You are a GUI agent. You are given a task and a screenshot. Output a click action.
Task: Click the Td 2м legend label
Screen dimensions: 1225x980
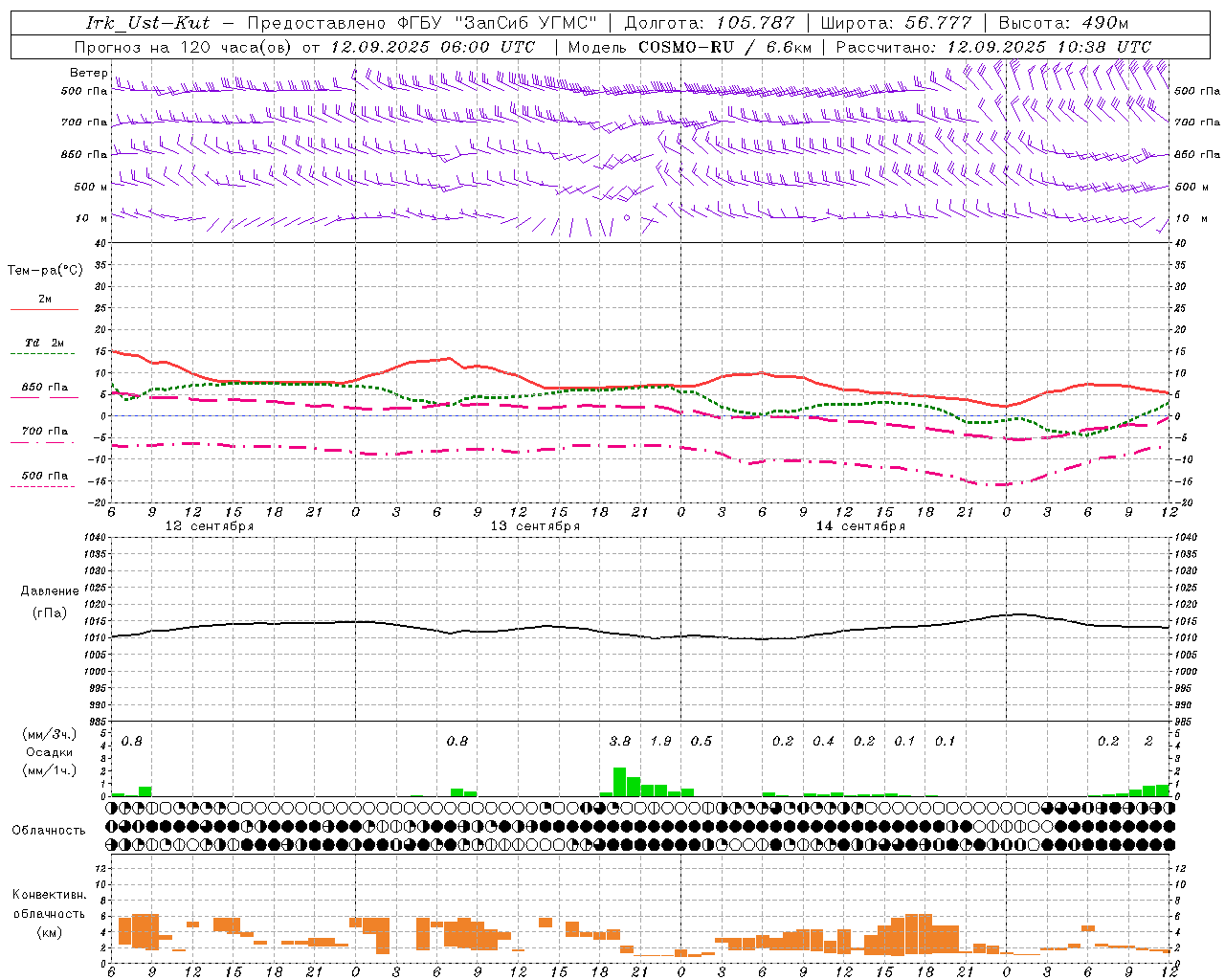(44, 343)
